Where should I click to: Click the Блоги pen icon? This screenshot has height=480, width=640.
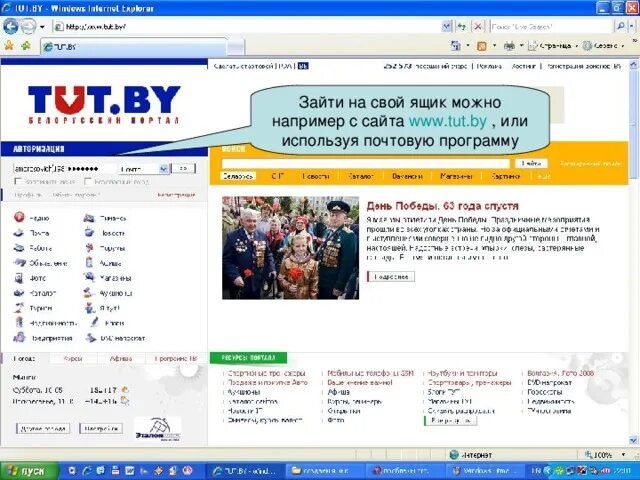(x=95, y=322)
